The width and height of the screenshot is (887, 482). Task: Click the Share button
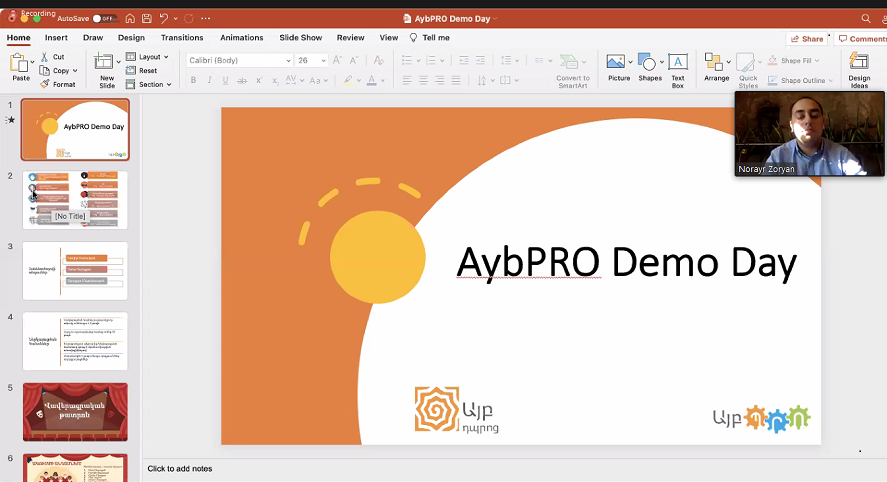point(807,38)
